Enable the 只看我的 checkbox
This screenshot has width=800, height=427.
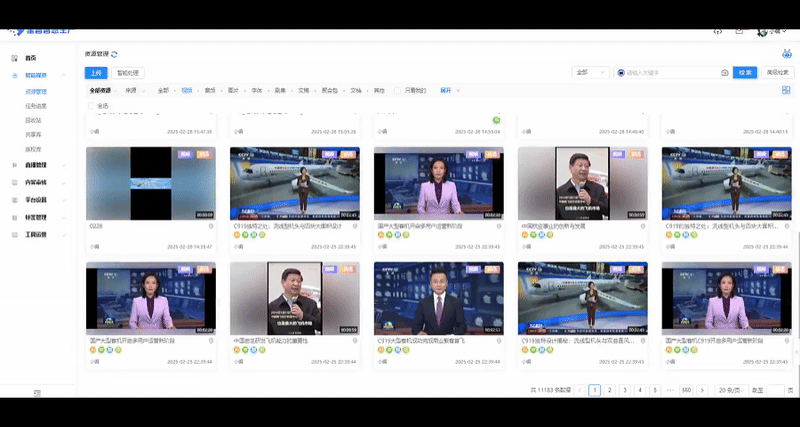tap(398, 91)
